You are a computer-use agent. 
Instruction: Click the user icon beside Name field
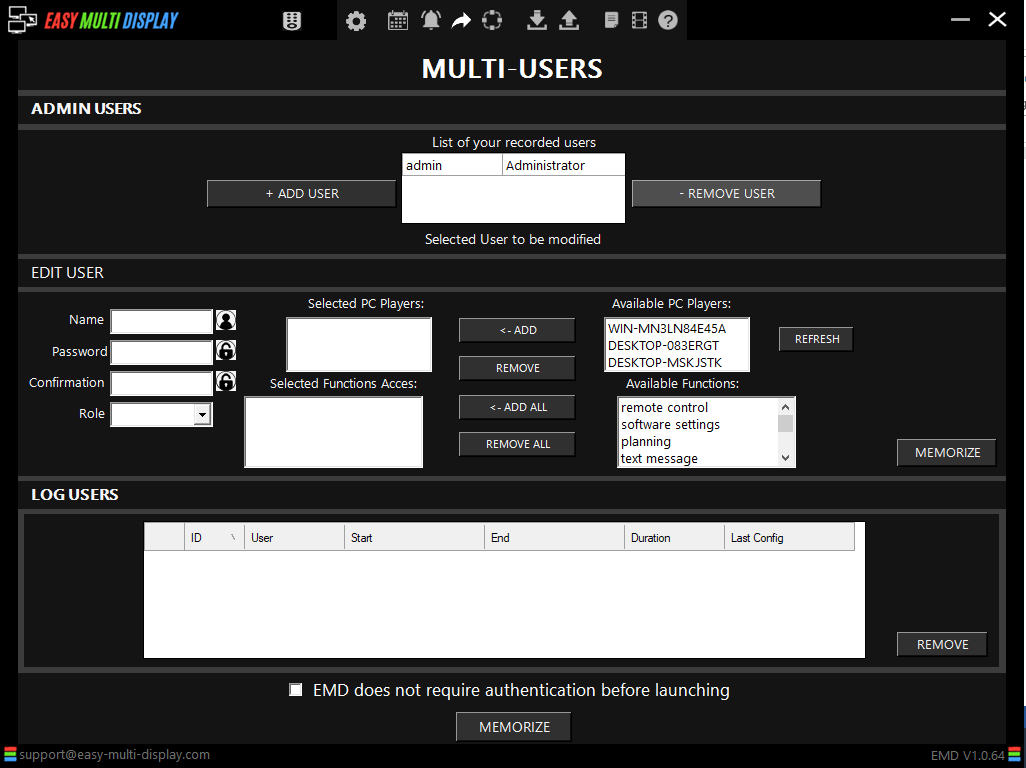click(x=226, y=321)
